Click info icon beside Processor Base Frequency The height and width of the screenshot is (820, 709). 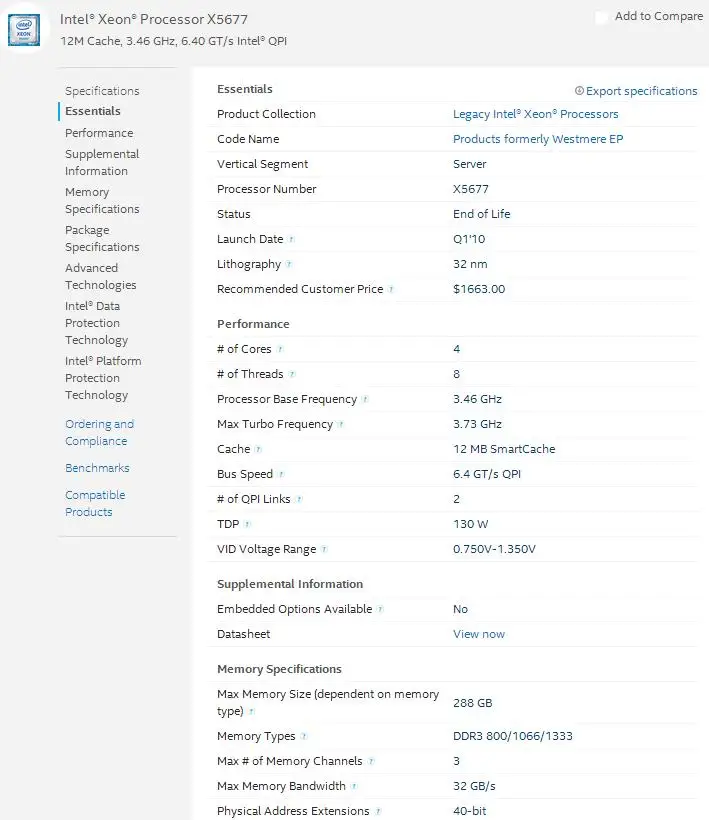[x=365, y=400]
